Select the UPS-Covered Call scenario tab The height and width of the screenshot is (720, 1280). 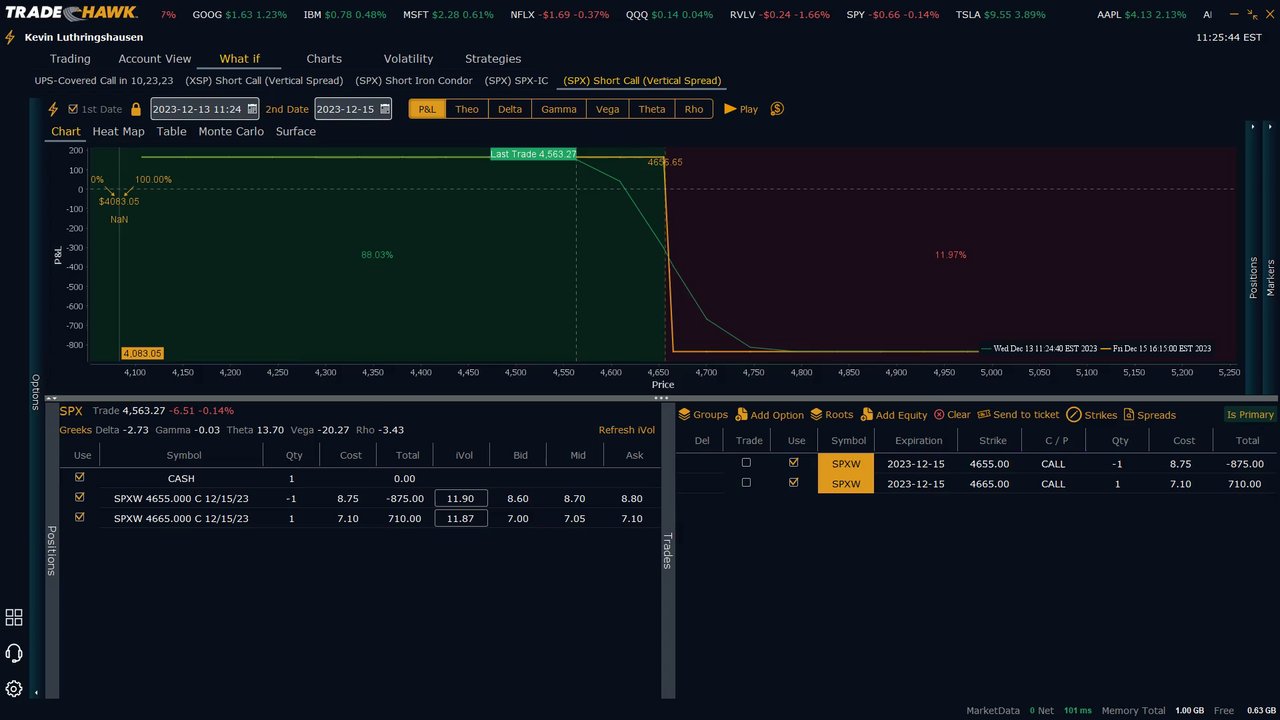tap(104, 81)
